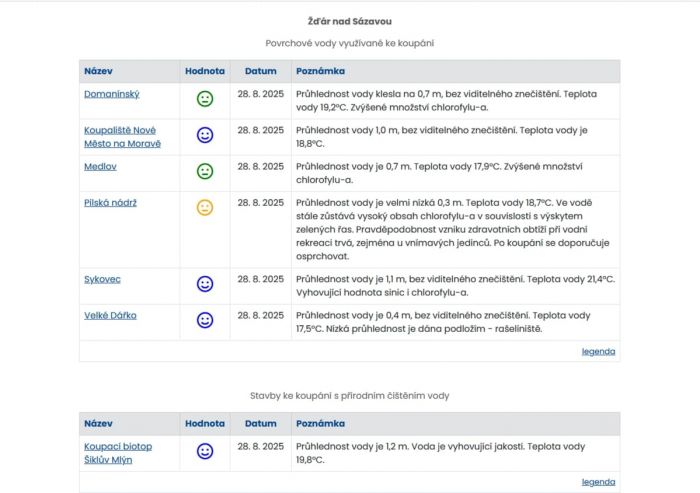Click the Hodnota header in first table
Screen dimensions: 700x493
point(205,71)
